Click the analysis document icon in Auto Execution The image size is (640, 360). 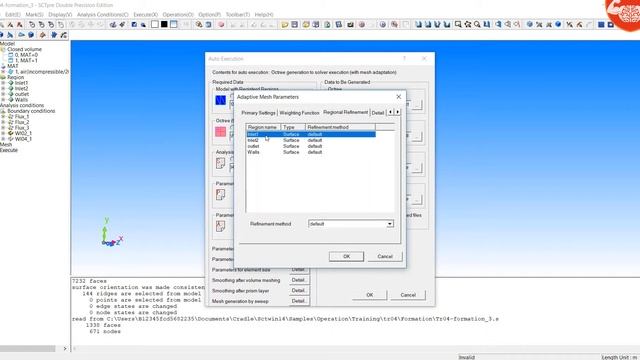pos(220,163)
